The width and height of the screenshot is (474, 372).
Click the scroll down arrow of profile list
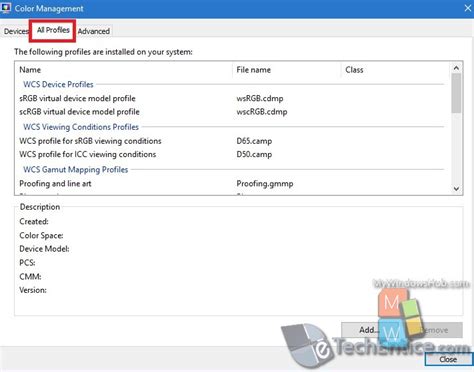tap(456, 188)
